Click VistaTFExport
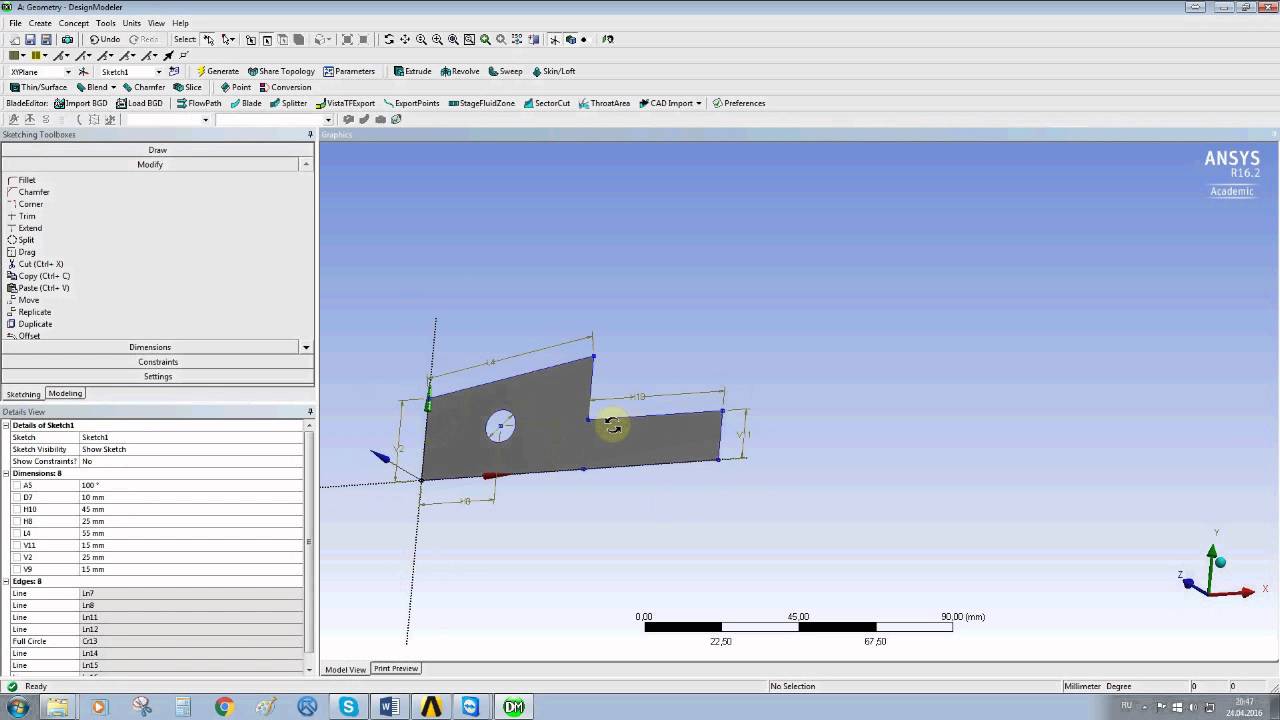Image resolution: width=1280 pixels, height=720 pixels. tap(345, 103)
